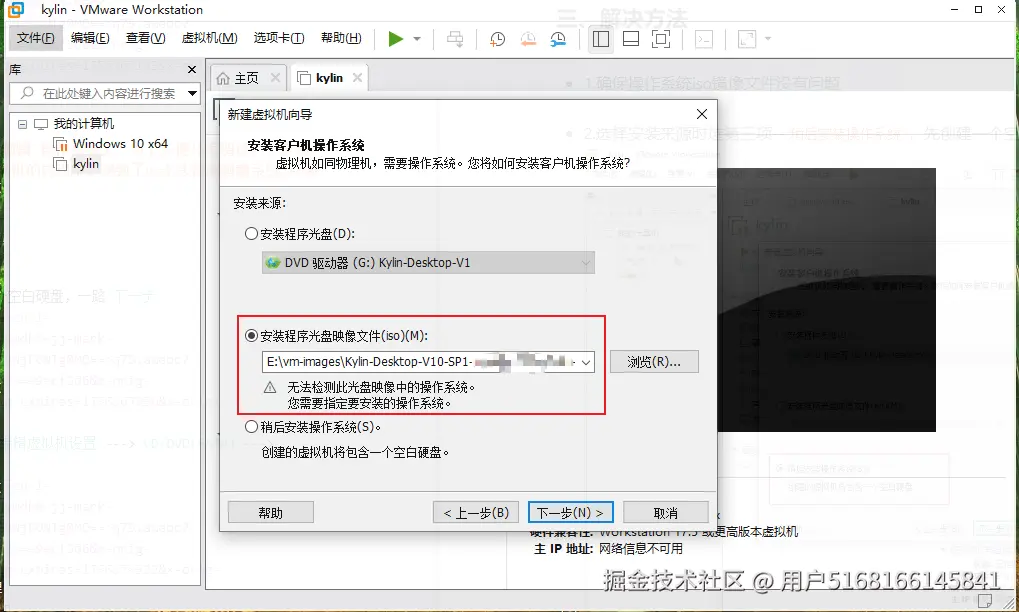
Task: Click the stretch guest display icon
Action: [747, 39]
